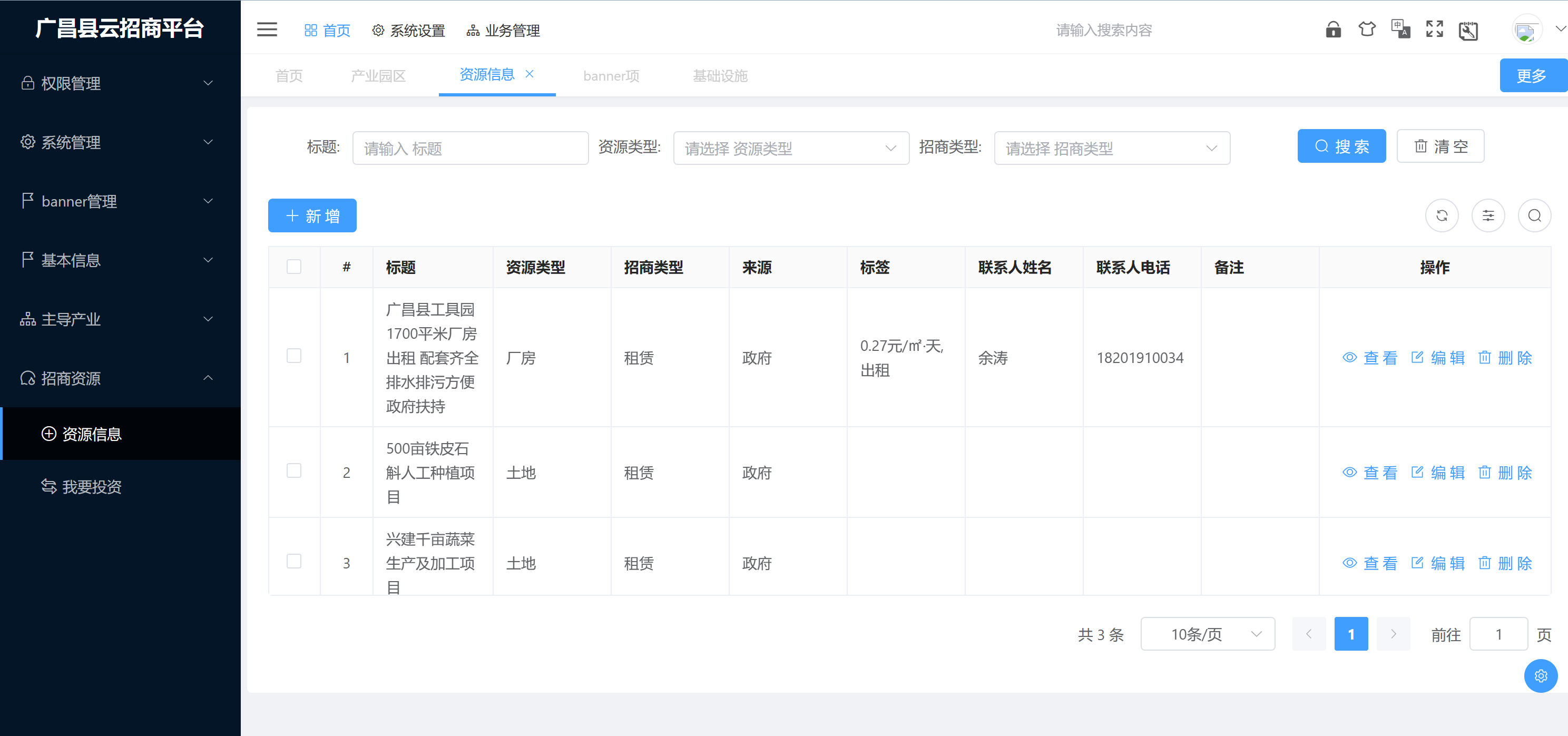Click the 广昌县云招商平台 logo title
The width and height of the screenshot is (1568, 736).
[x=120, y=28]
